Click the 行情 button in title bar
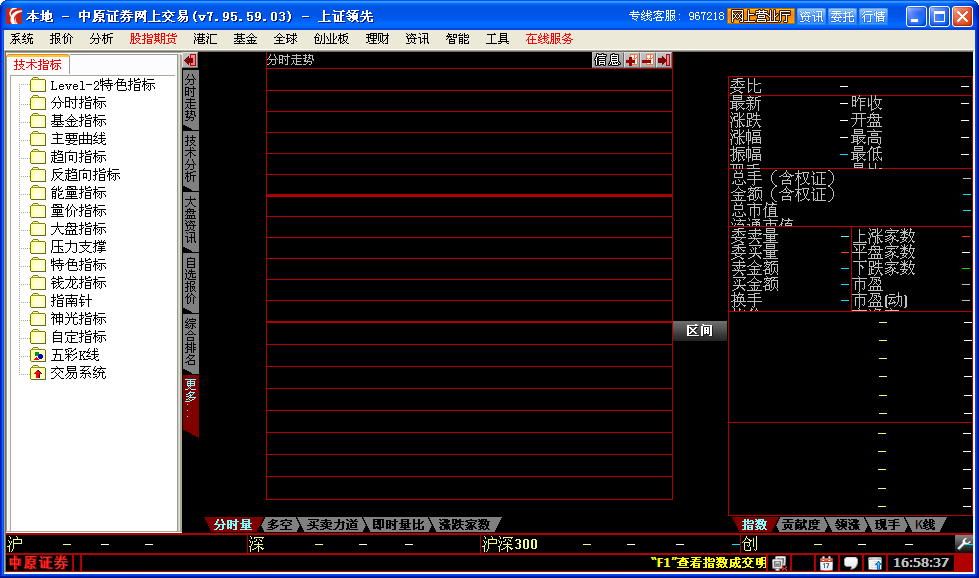The image size is (979, 578). pos(873,16)
